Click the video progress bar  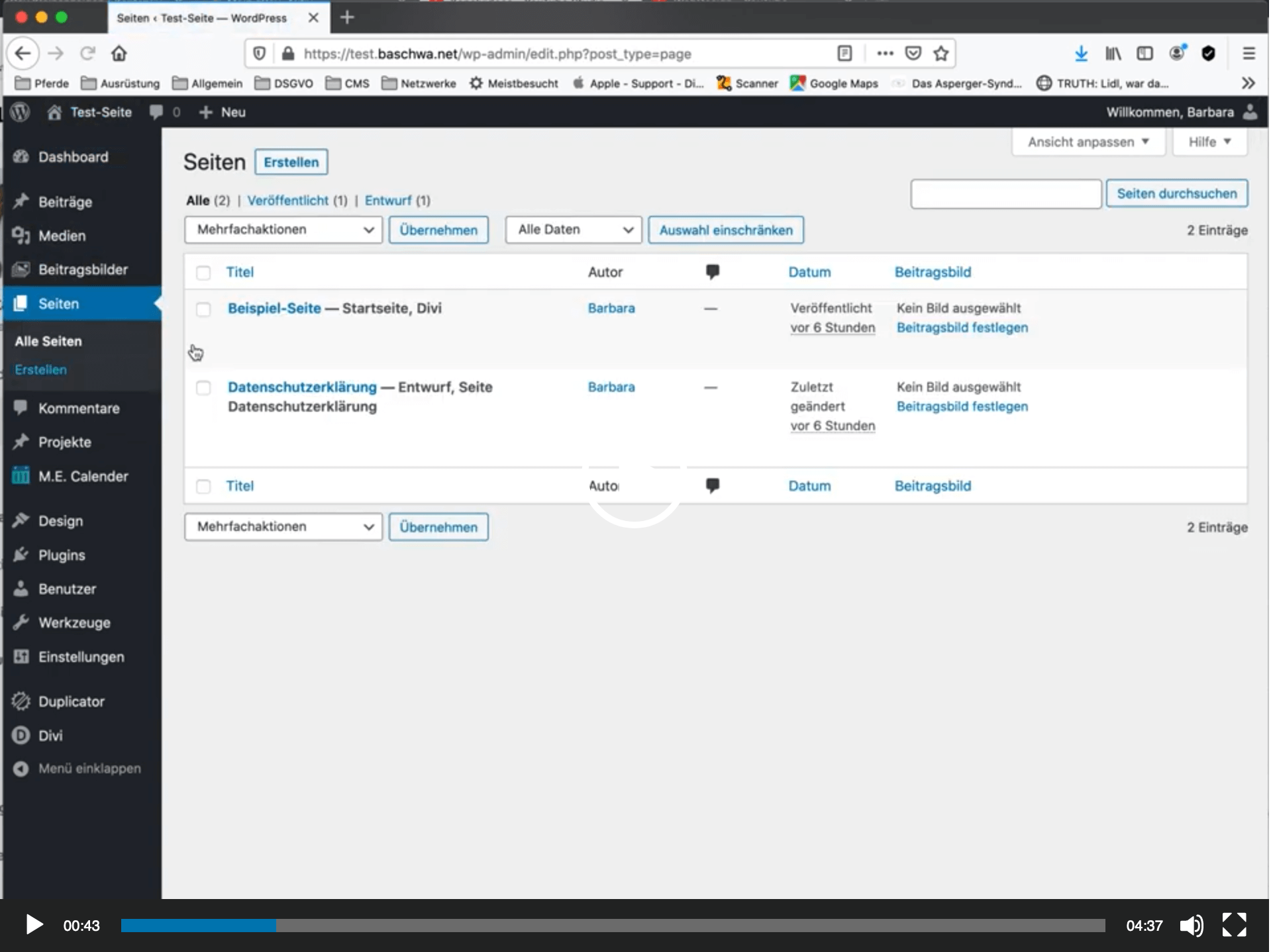coord(613,925)
